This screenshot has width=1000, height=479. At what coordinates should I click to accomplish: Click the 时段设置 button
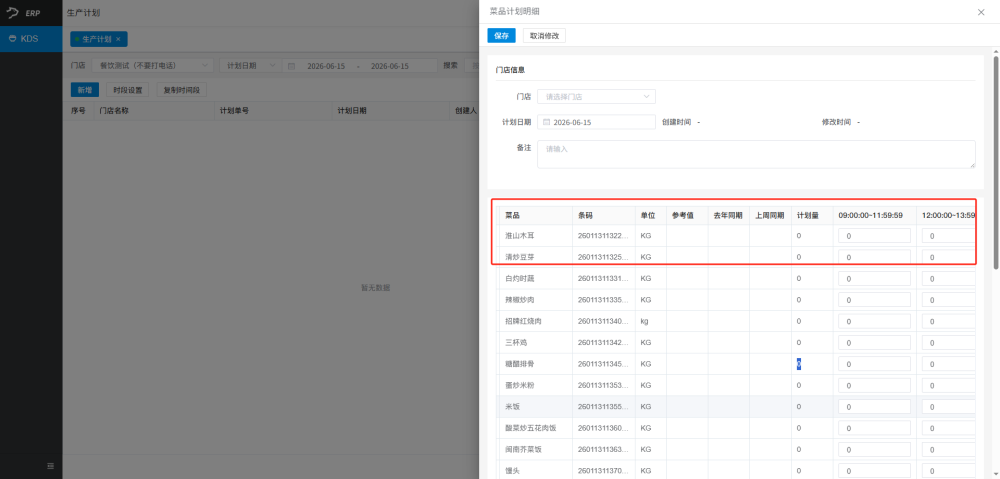(x=128, y=90)
